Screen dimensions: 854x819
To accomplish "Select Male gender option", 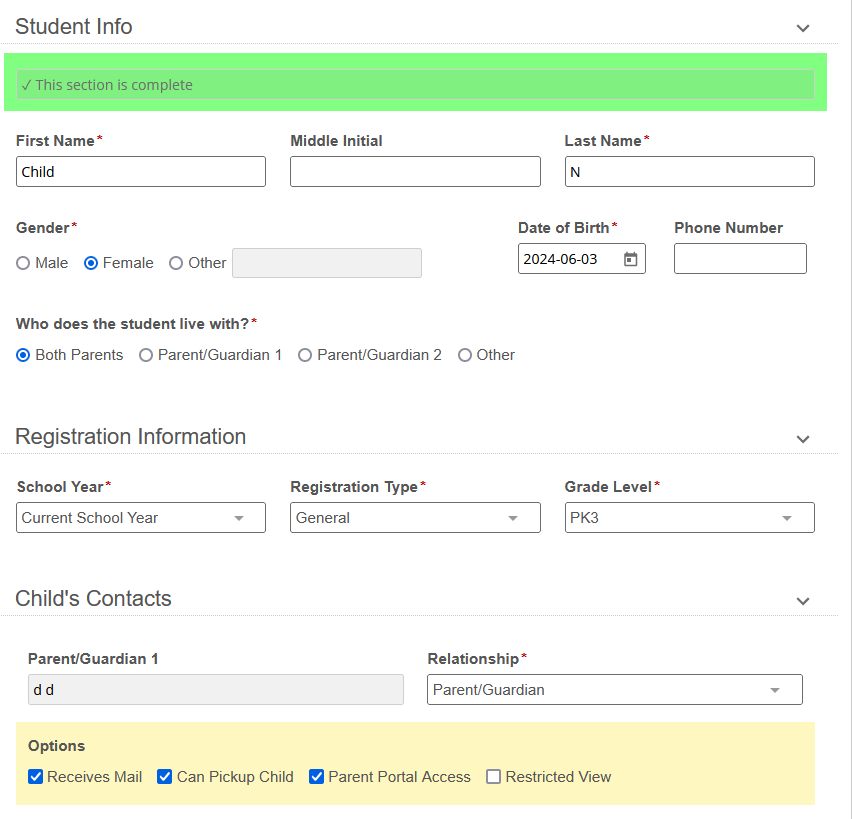I will [x=24, y=263].
